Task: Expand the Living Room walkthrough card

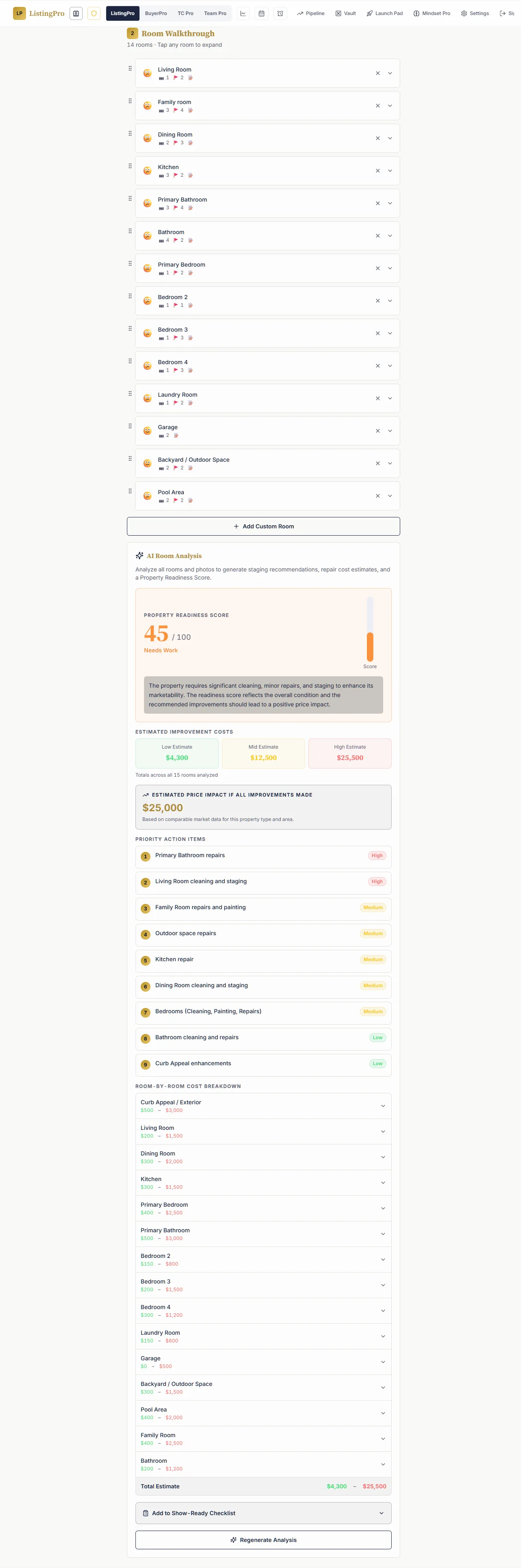Action: (390, 73)
